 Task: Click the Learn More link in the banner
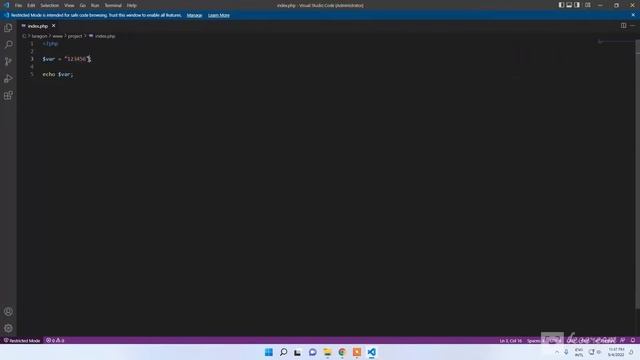[219, 15]
